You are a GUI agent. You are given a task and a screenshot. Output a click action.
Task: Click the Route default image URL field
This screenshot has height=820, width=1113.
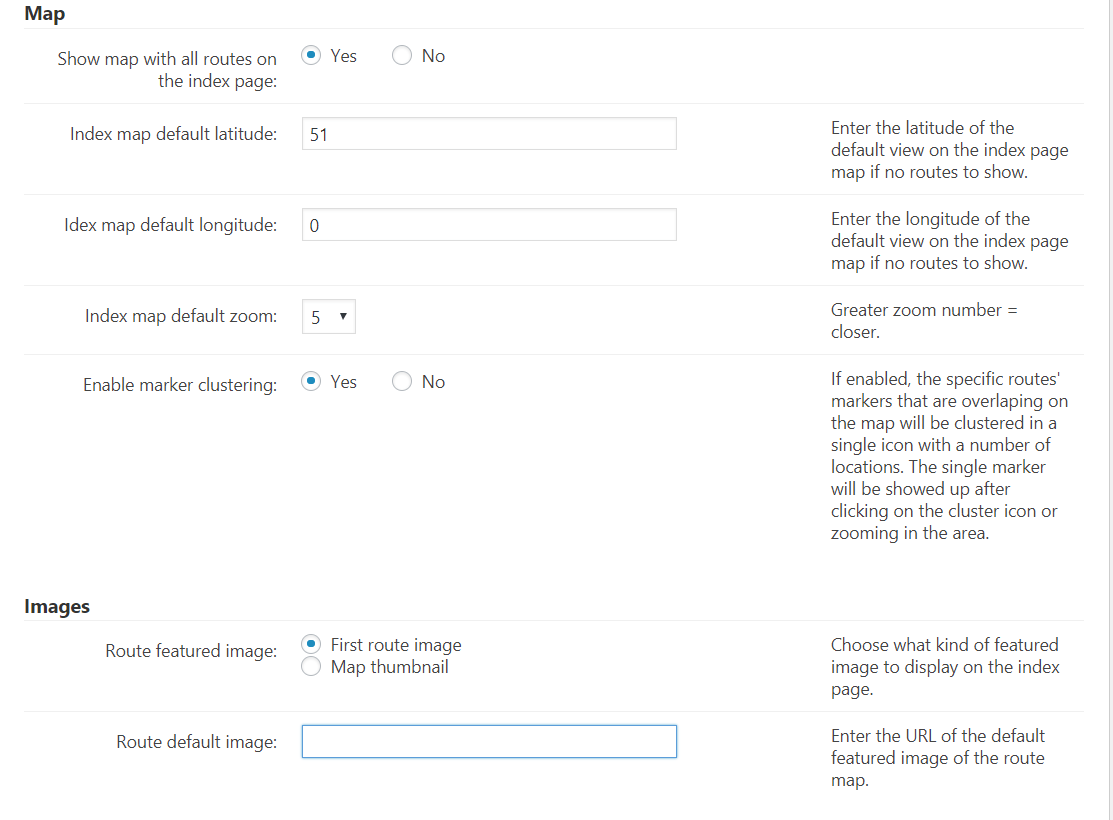pyautogui.click(x=489, y=741)
